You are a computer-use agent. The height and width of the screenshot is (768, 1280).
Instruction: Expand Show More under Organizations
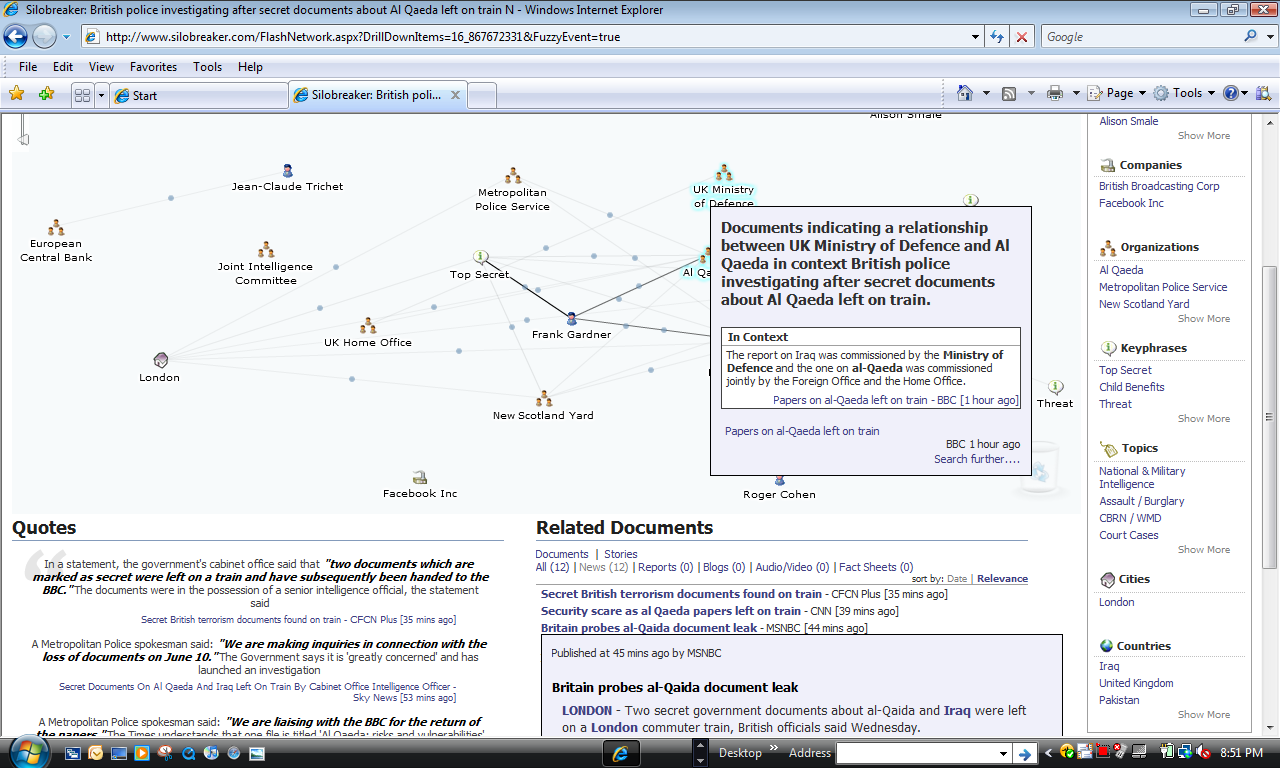(x=1204, y=318)
